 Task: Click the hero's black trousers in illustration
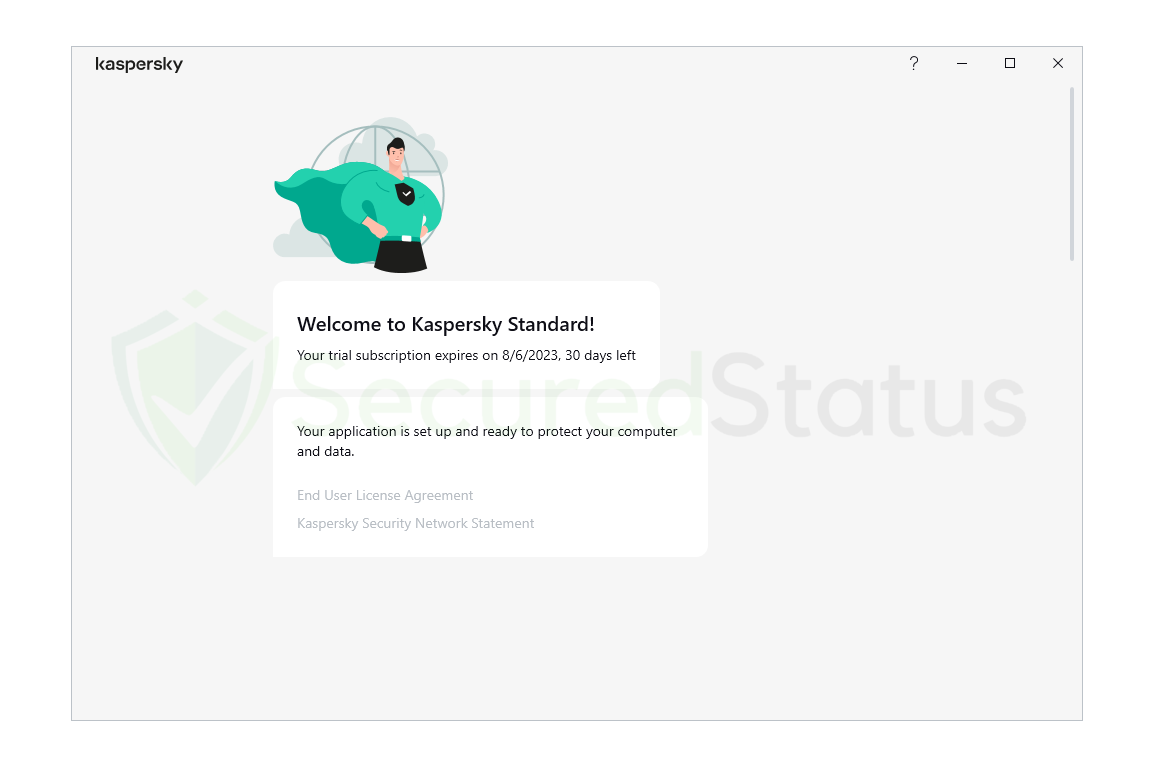click(x=401, y=256)
